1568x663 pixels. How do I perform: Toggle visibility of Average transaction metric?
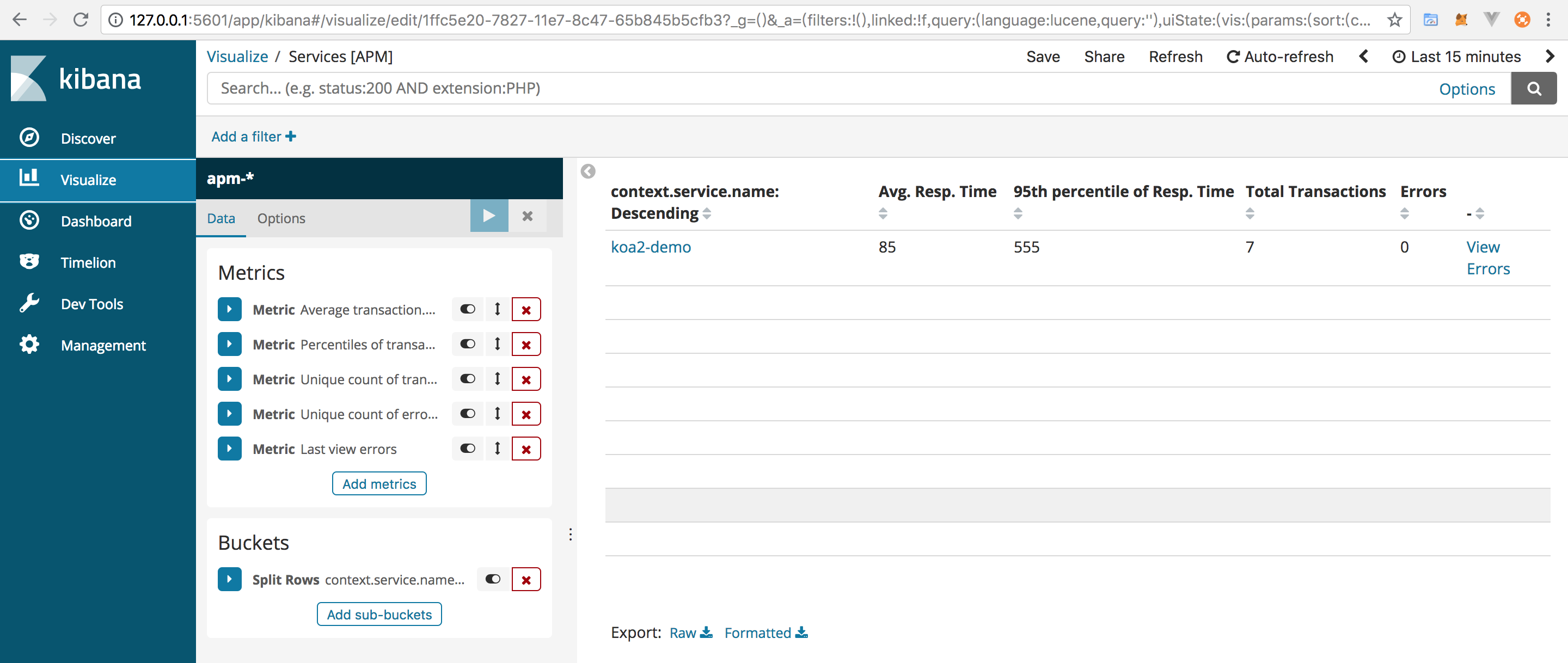click(467, 309)
